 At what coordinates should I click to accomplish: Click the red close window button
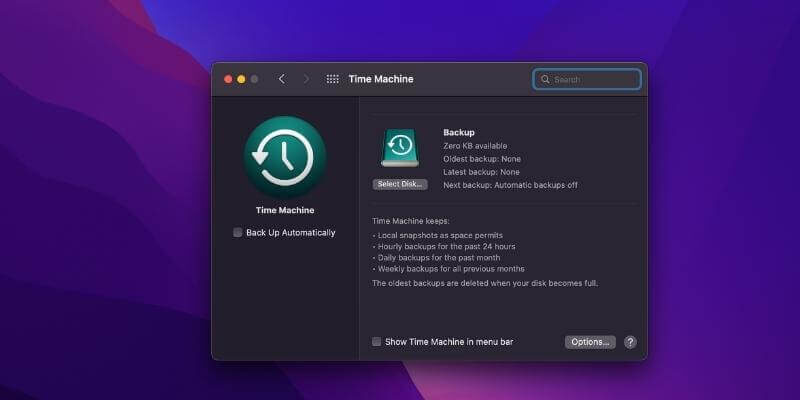click(228, 79)
